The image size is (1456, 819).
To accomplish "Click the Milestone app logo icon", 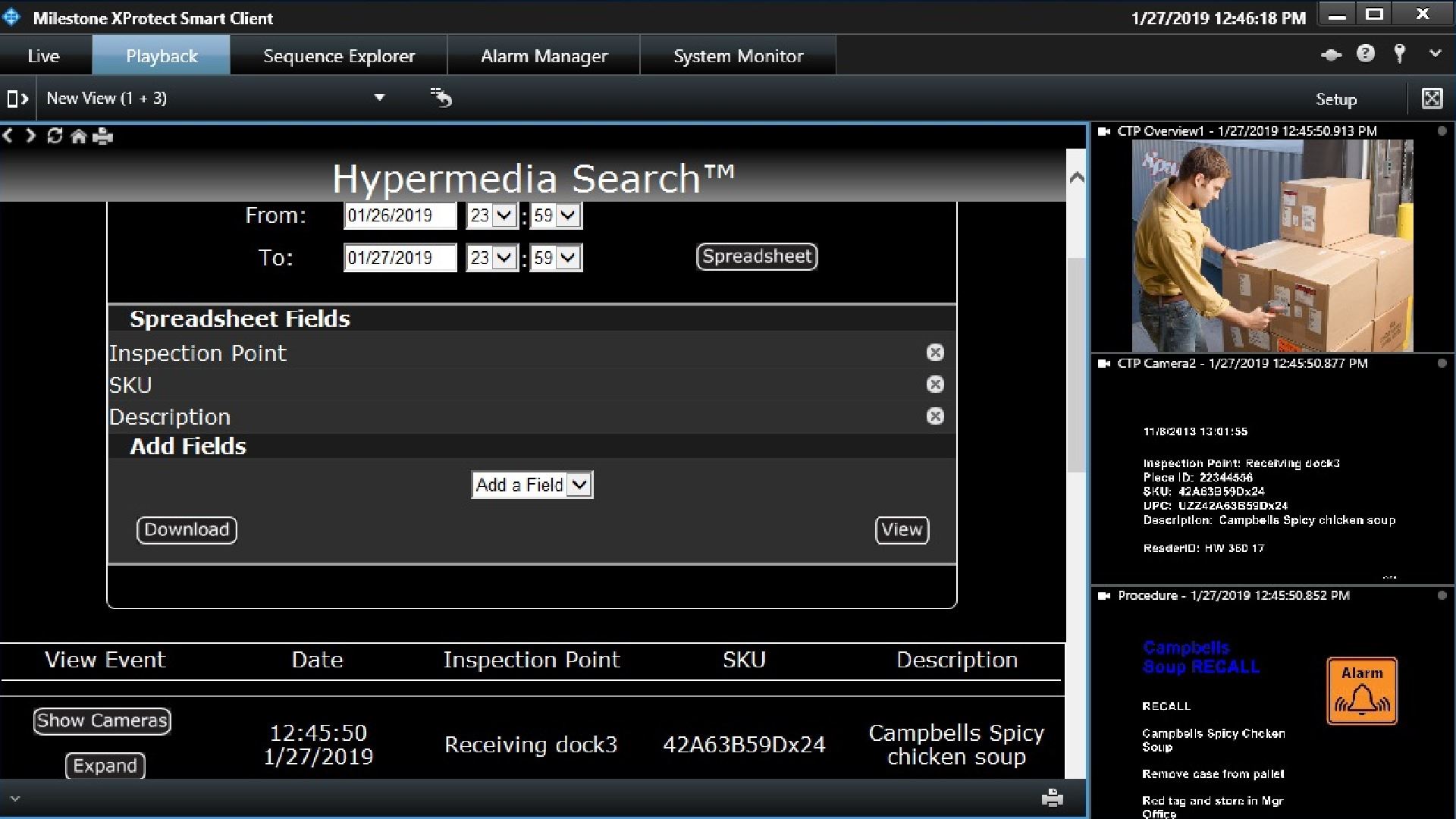I will tap(12, 17).
